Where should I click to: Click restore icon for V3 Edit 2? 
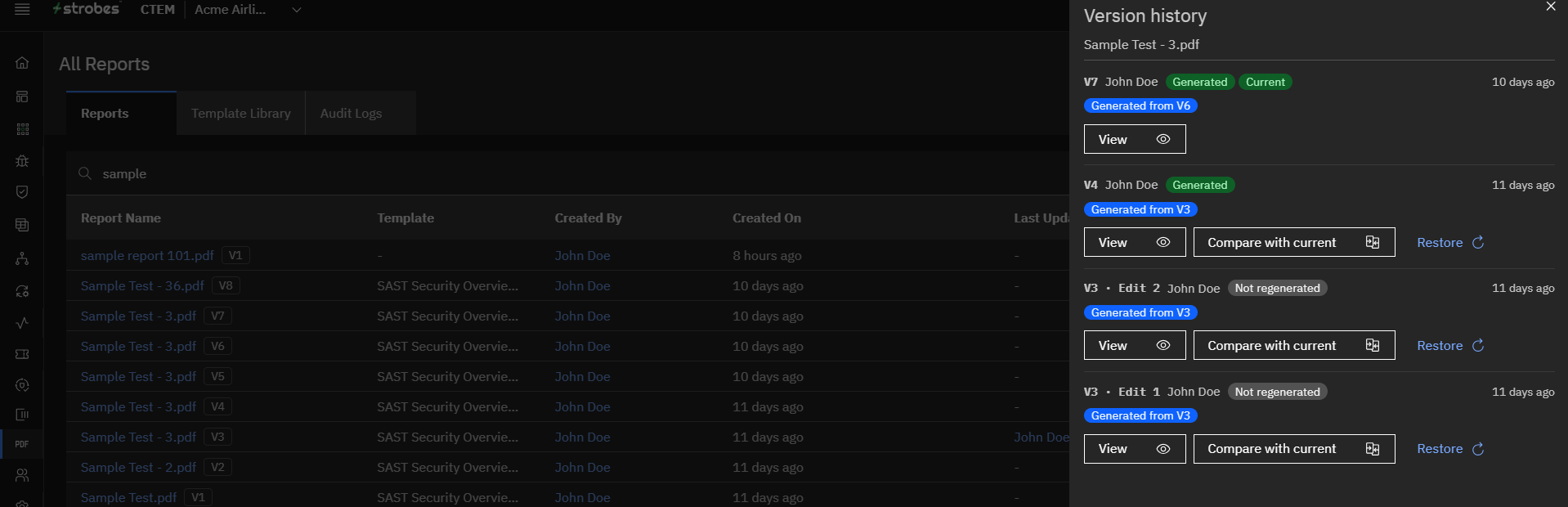click(x=1478, y=346)
